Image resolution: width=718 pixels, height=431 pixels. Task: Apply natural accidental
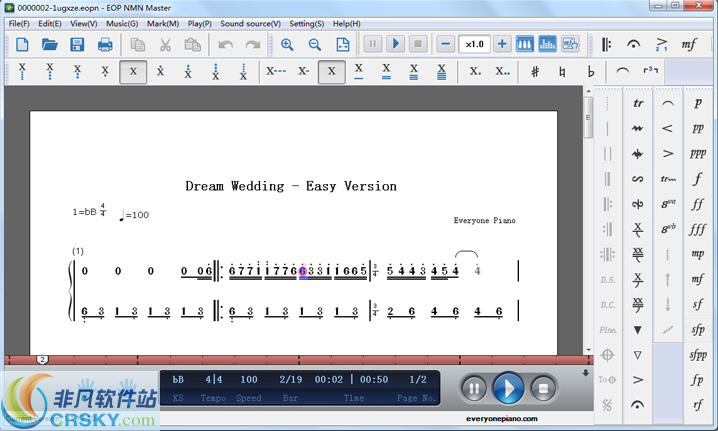(562, 72)
